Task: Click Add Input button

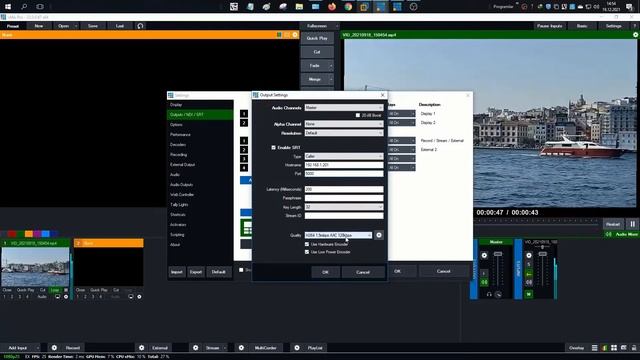Action: point(18,348)
